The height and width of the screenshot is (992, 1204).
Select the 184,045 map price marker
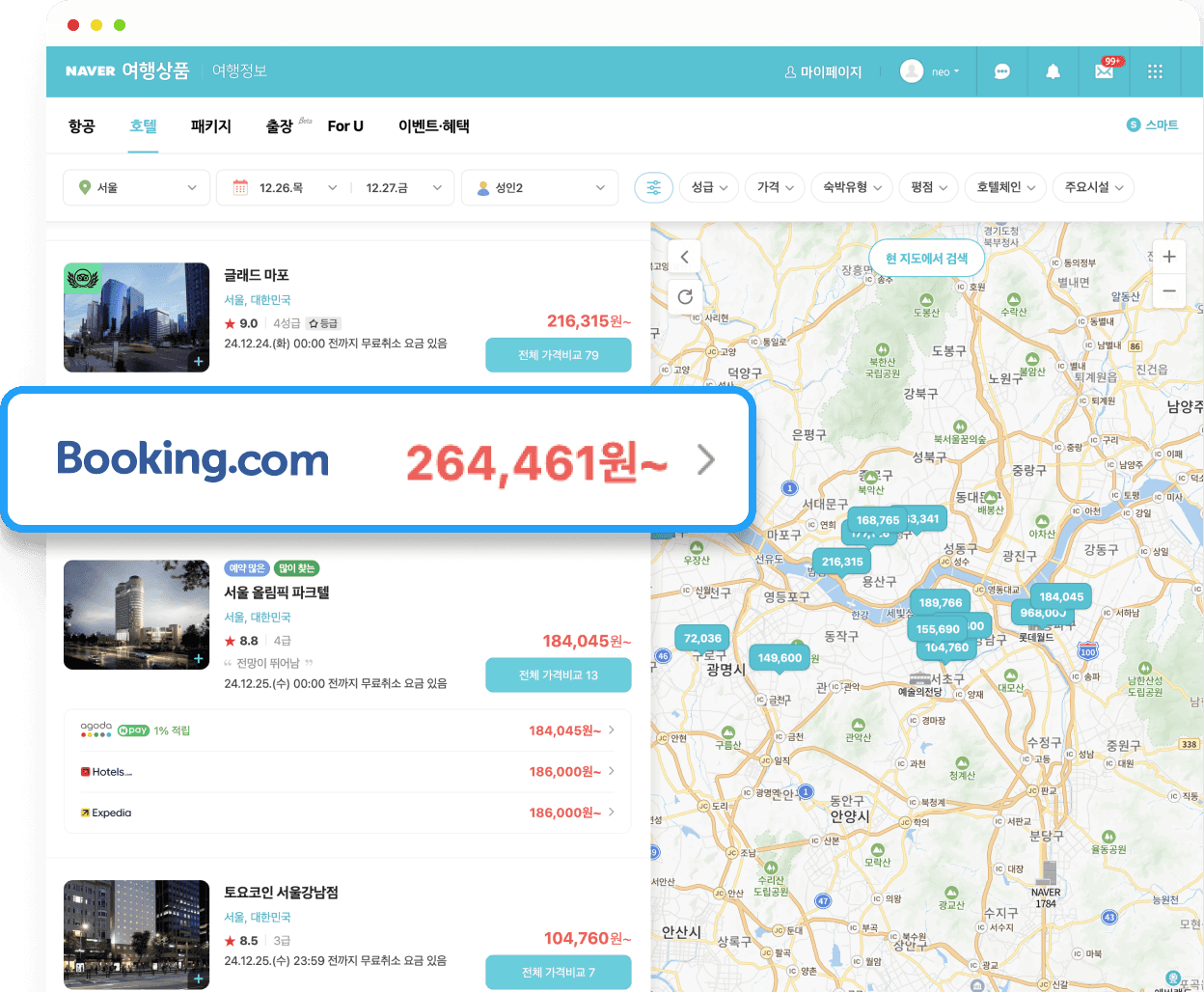(x=1061, y=597)
